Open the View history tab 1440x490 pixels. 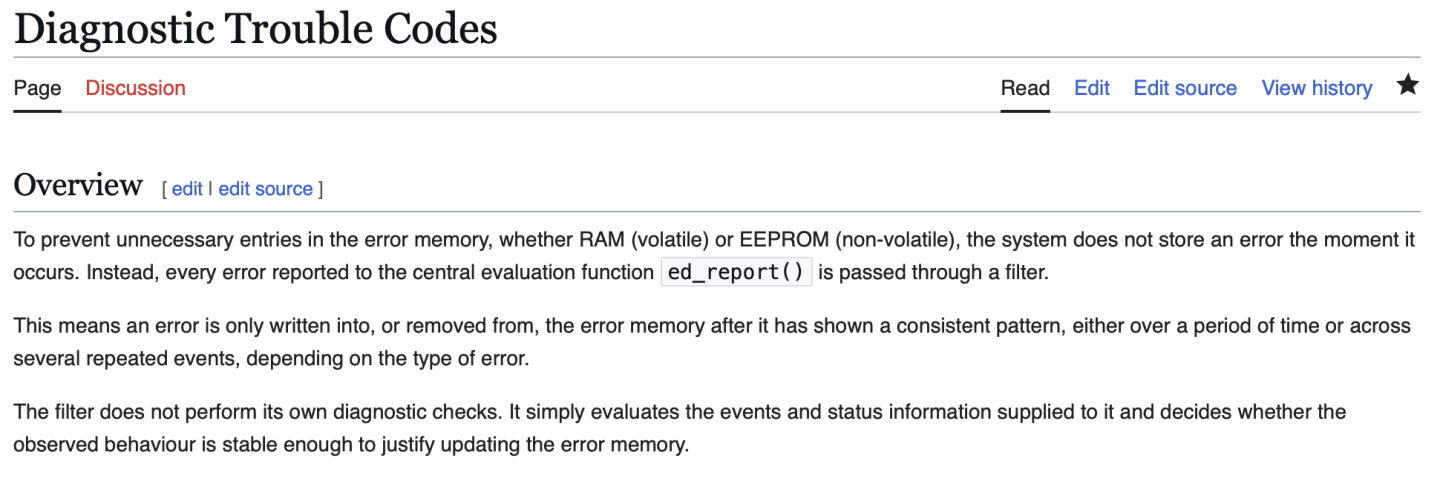1316,88
